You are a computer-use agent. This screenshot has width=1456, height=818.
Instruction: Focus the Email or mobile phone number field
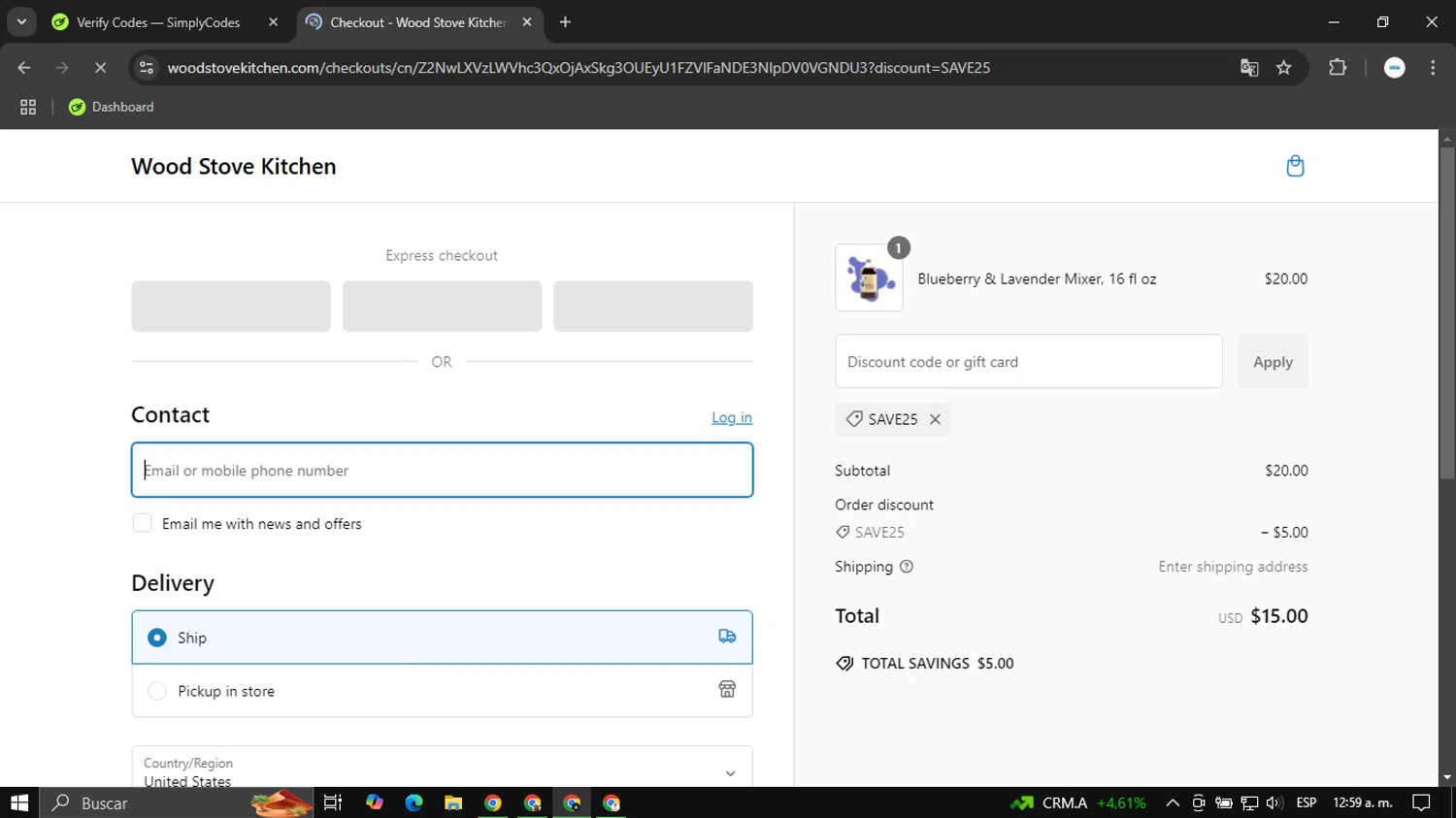pos(442,470)
